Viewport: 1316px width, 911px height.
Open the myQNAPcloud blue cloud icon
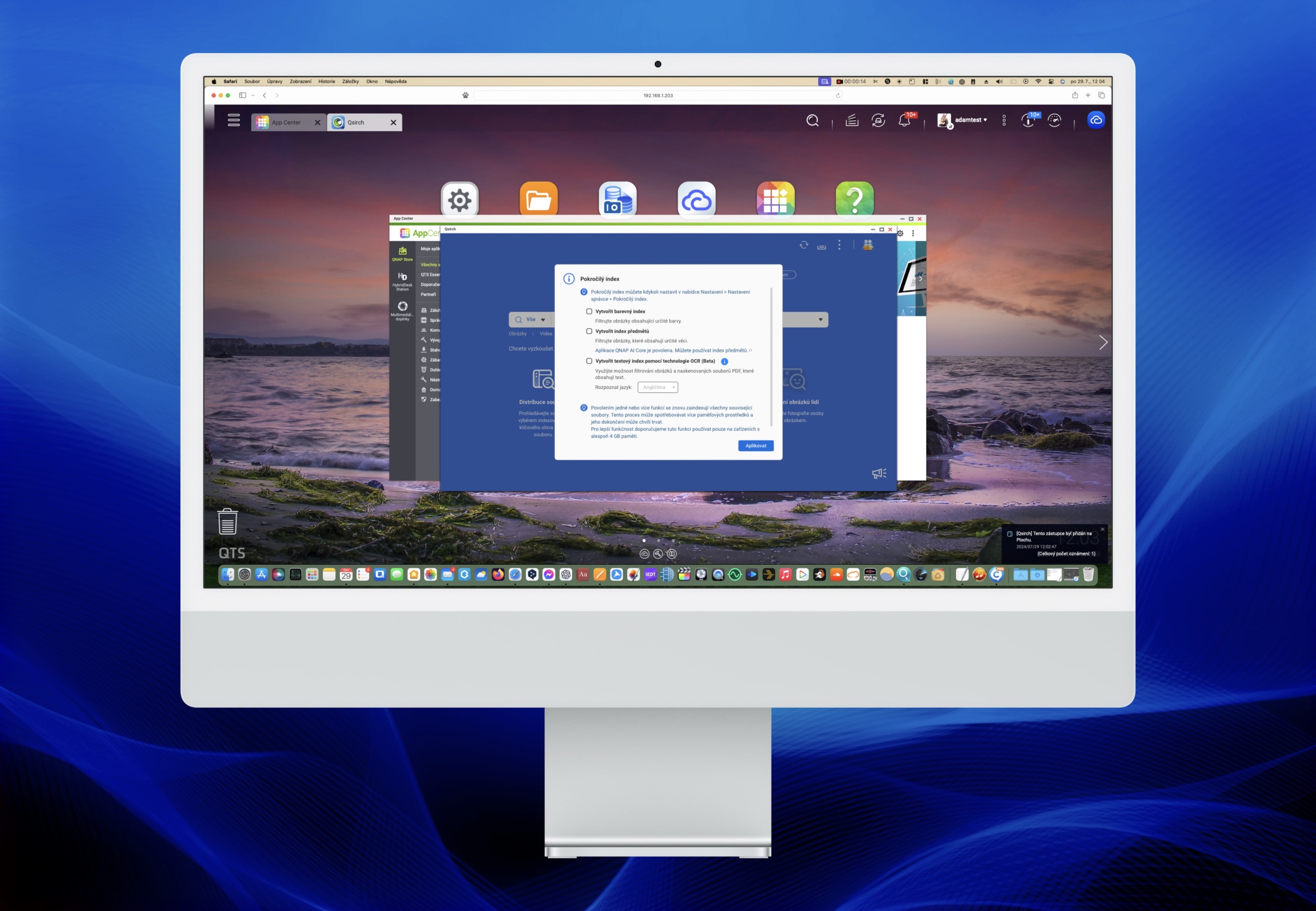pyautogui.click(x=1096, y=120)
